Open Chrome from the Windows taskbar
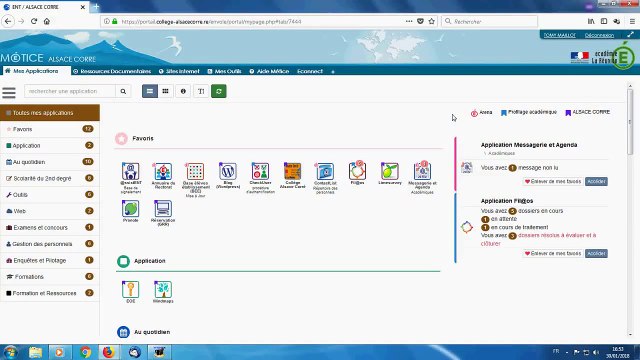 [85, 352]
